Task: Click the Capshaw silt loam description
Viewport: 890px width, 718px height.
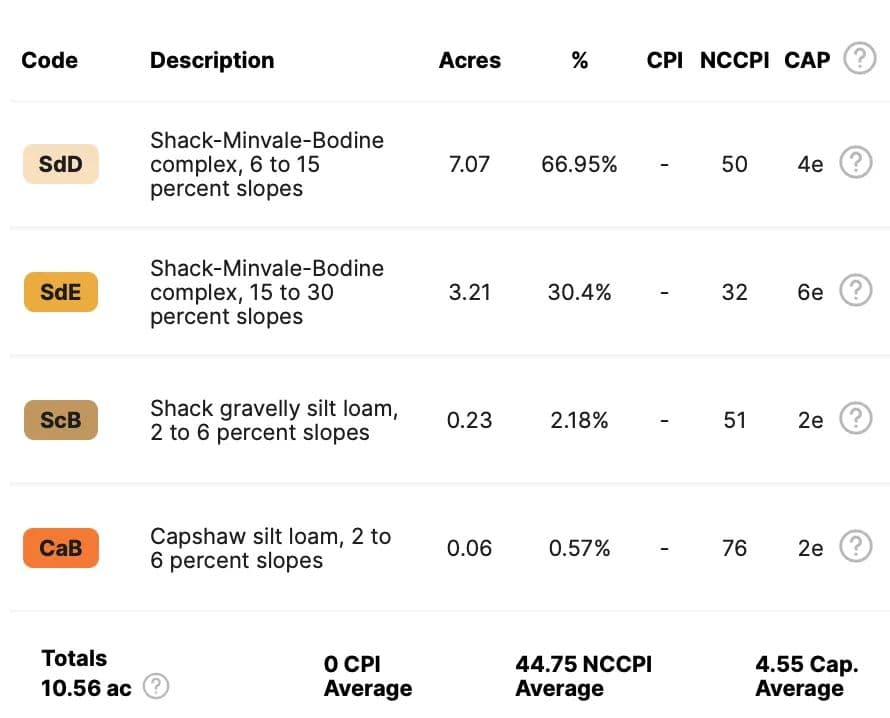Action: coord(270,548)
